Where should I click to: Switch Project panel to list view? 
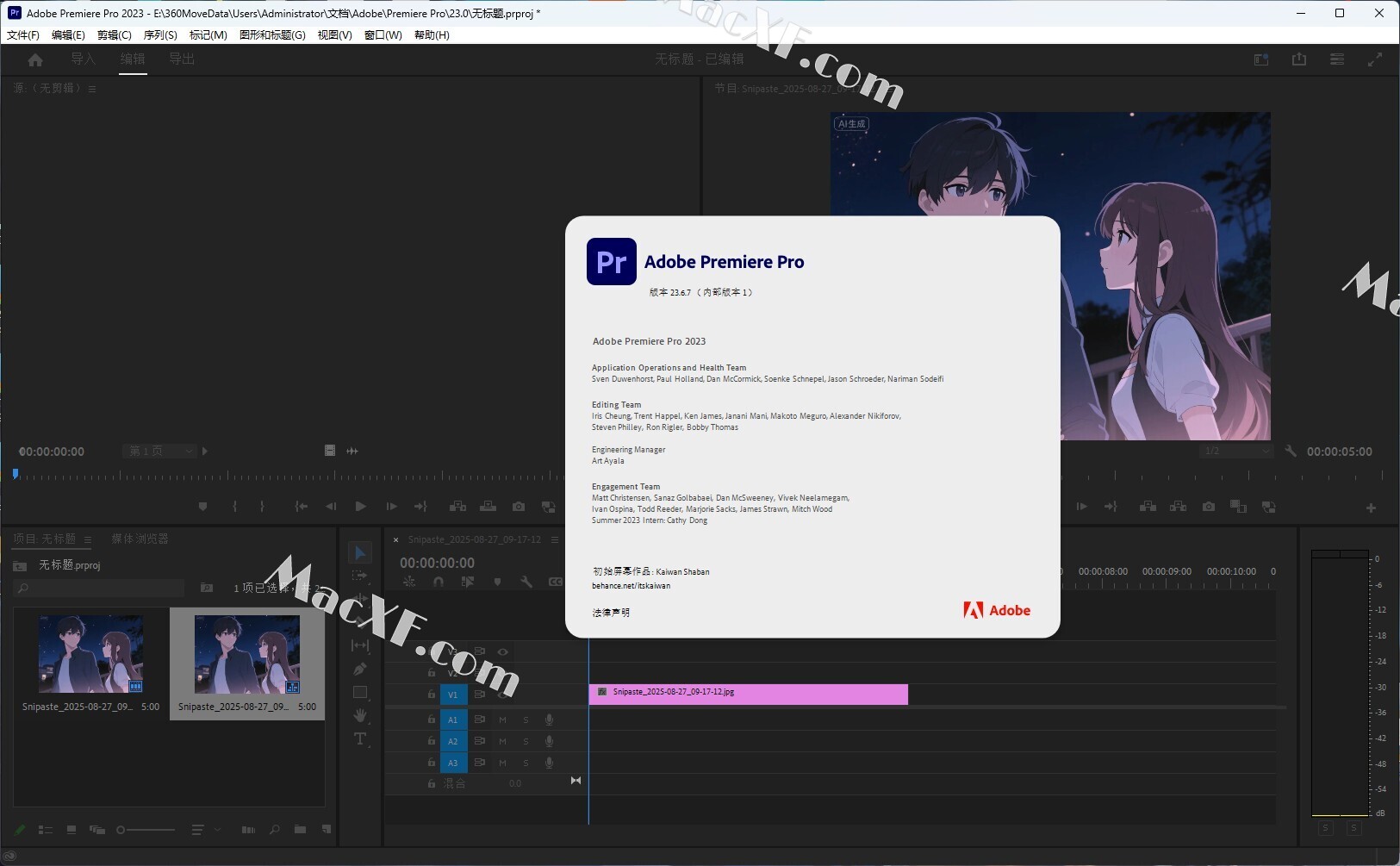pyautogui.click(x=46, y=830)
